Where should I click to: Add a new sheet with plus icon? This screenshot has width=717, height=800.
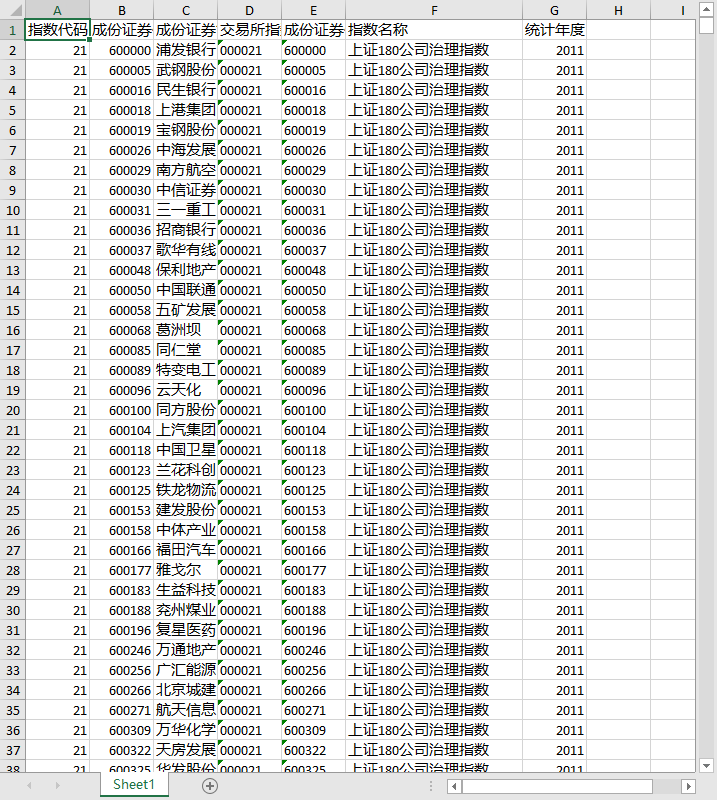click(210, 786)
